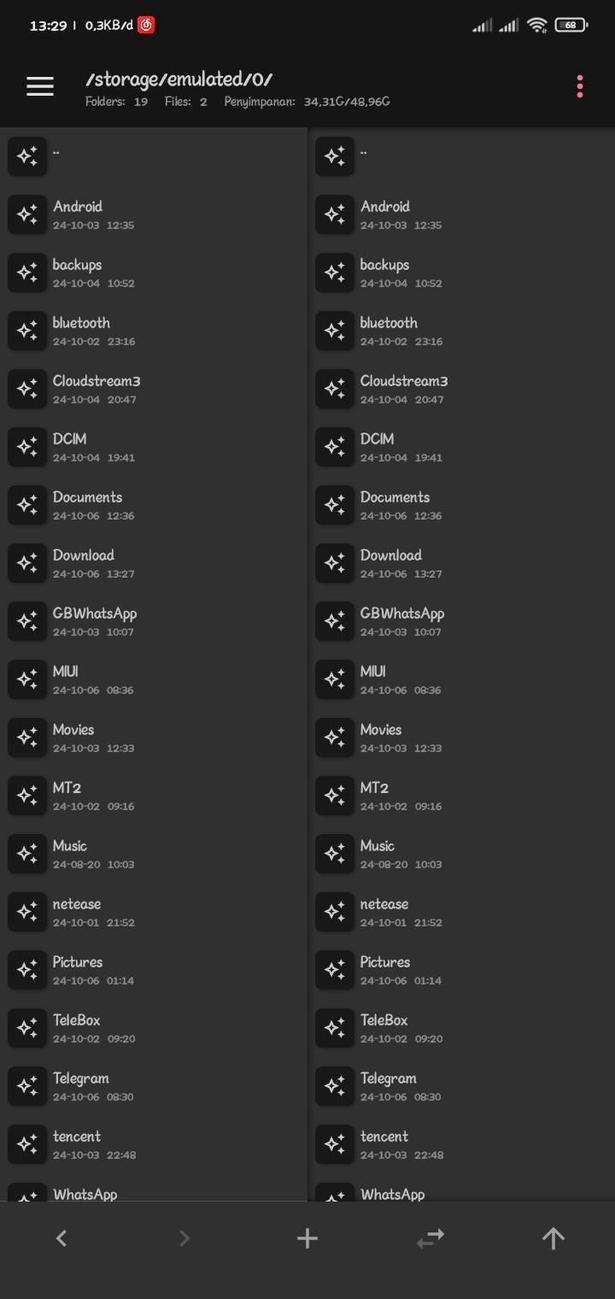This screenshot has width=615, height=1299.
Task: Open the hamburger navigation drawer
Action: [39, 86]
